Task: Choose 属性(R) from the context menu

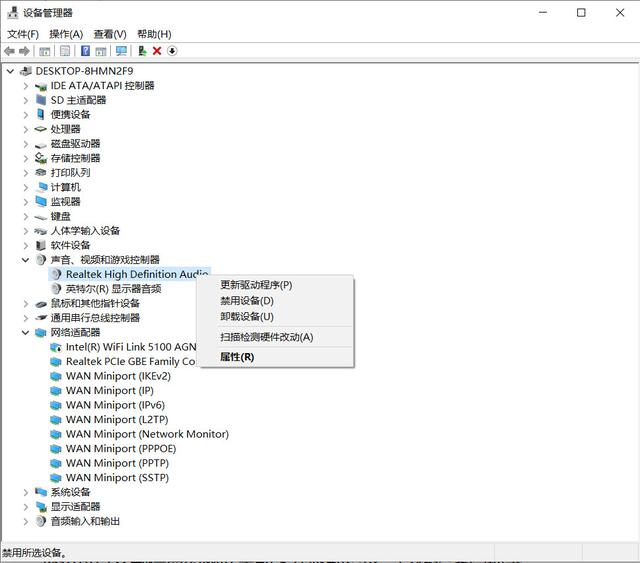Action: coord(277,357)
